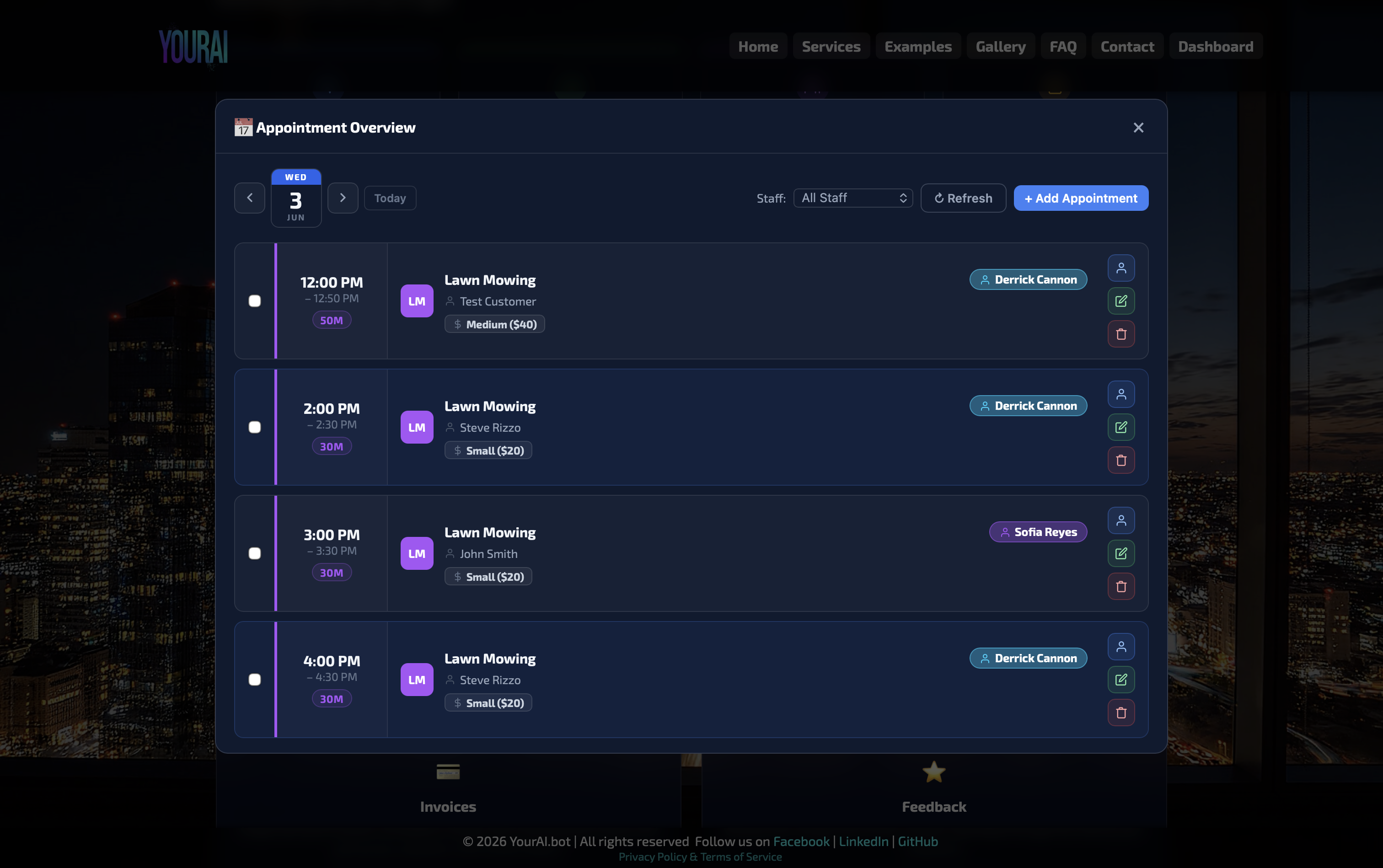Open the FAQ nav item
Image resolution: width=1383 pixels, height=868 pixels.
(1063, 47)
